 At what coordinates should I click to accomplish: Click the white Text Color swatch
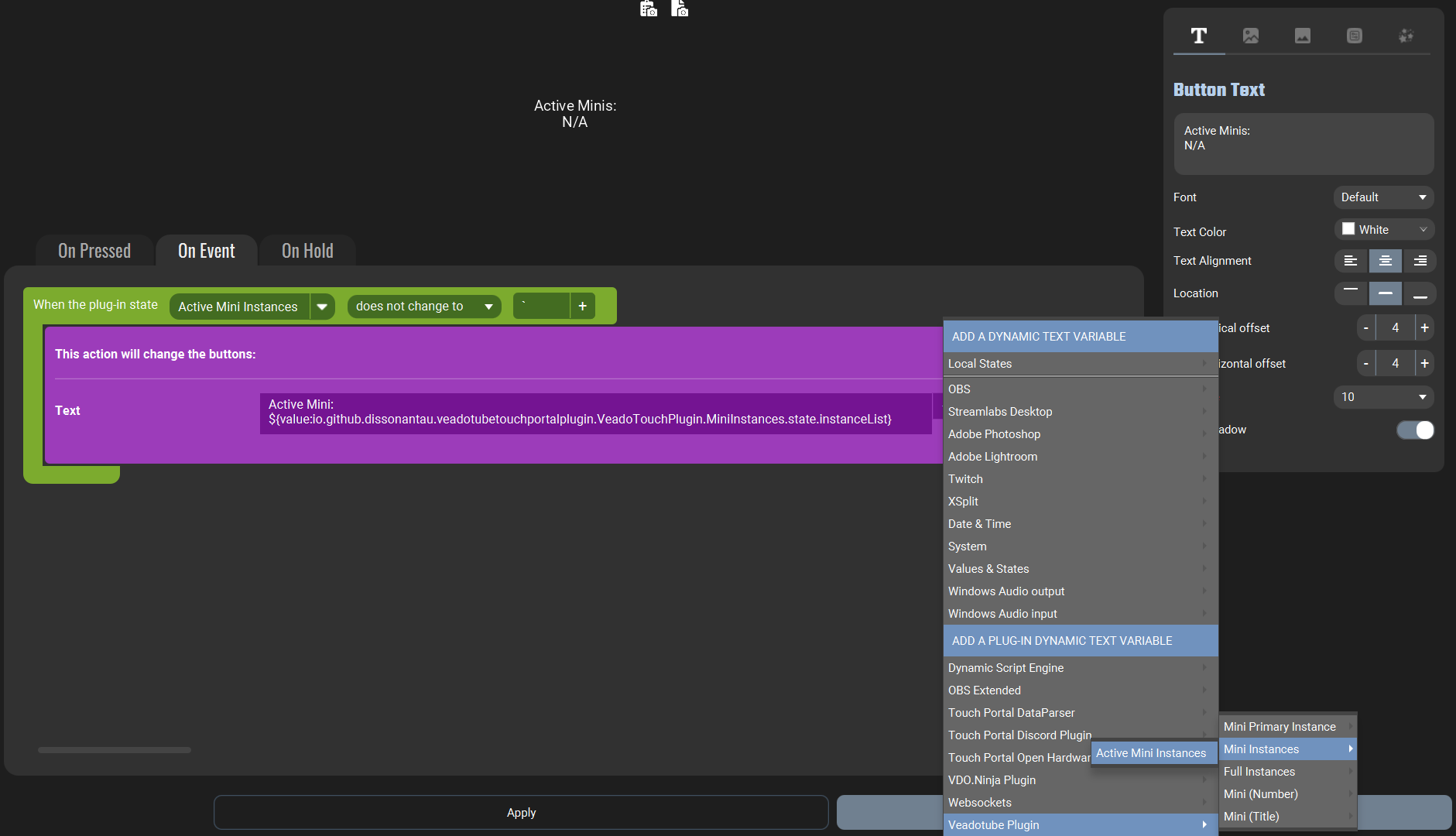1348,229
